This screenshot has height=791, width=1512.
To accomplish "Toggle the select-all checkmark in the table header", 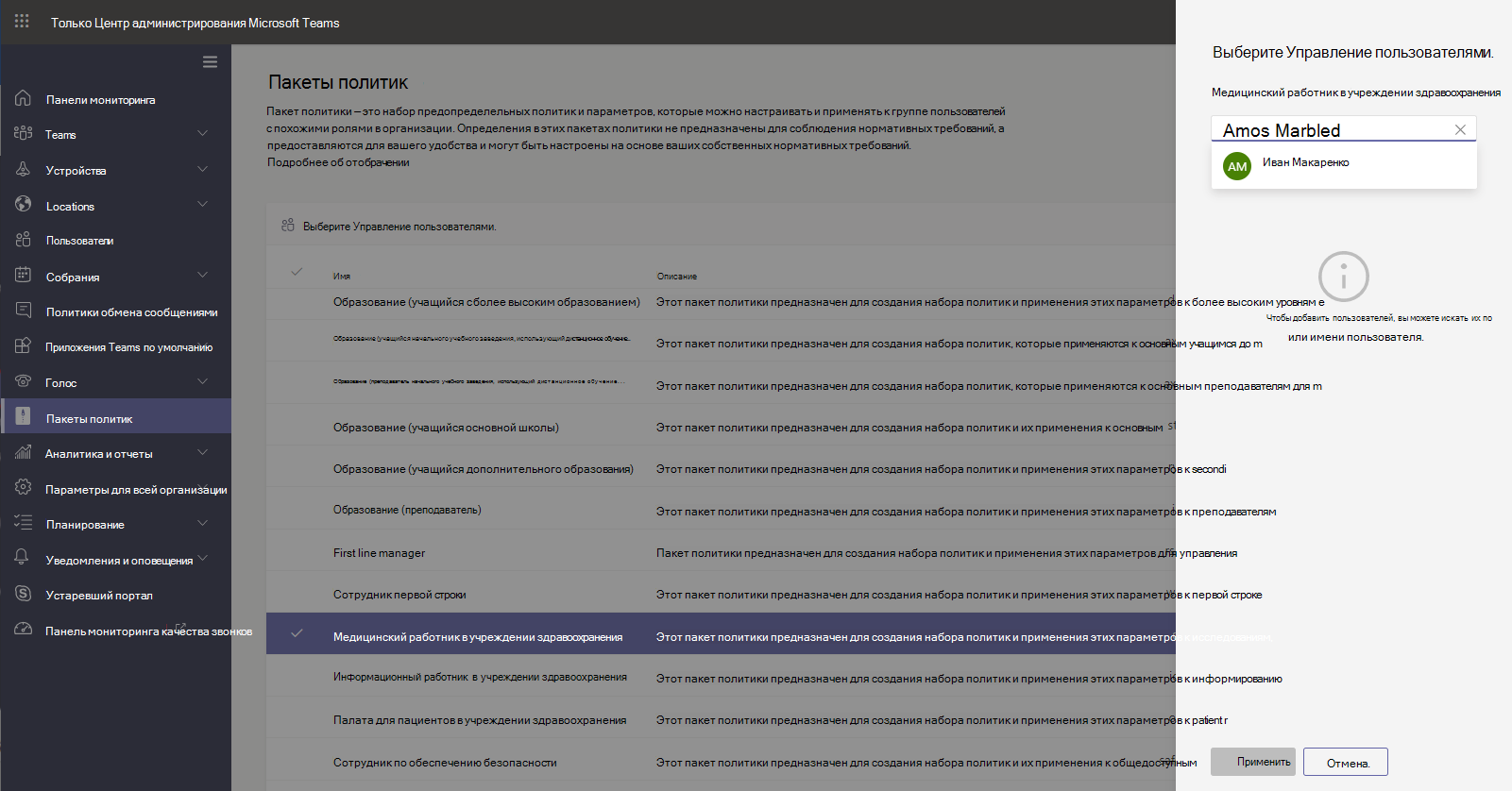I will point(297,272).
